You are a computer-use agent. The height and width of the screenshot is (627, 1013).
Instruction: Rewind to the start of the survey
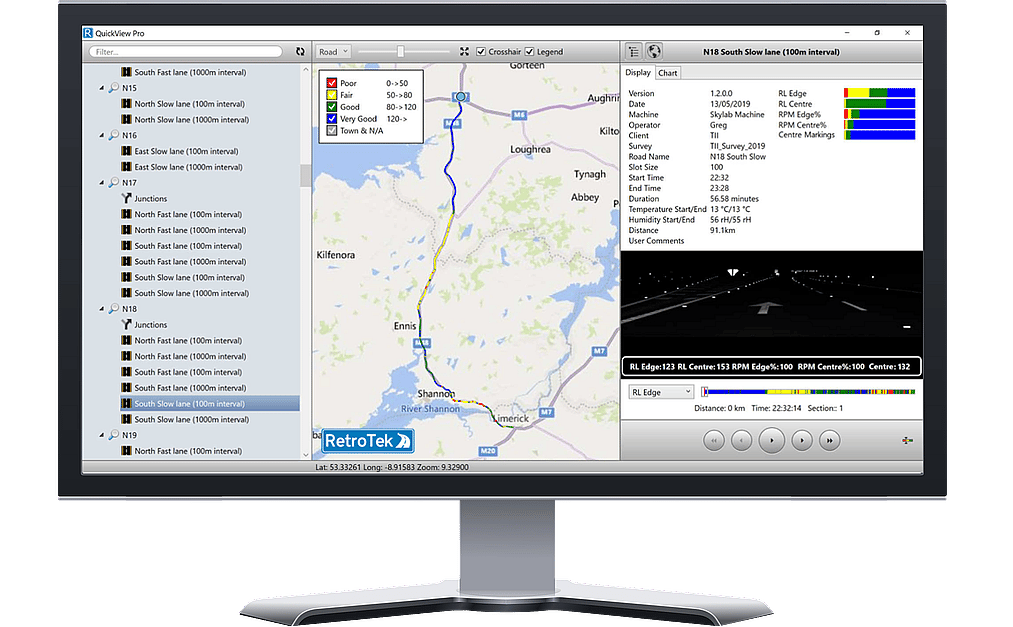tap(713, 439)
